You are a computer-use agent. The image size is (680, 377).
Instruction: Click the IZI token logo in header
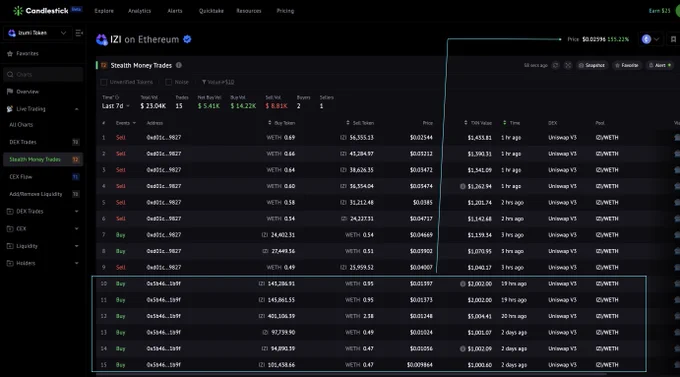click(102, 39)
